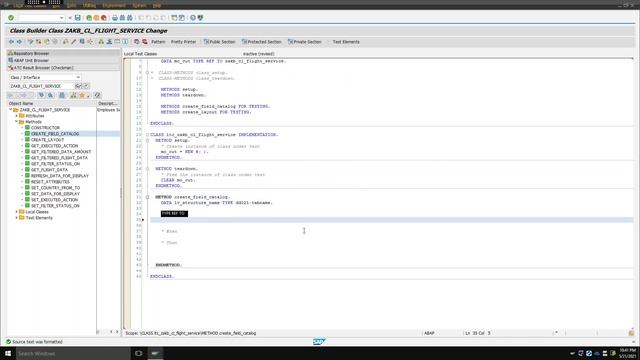
Task: Expand the Text Elements folder in tree
Action: tap(17, 218)
